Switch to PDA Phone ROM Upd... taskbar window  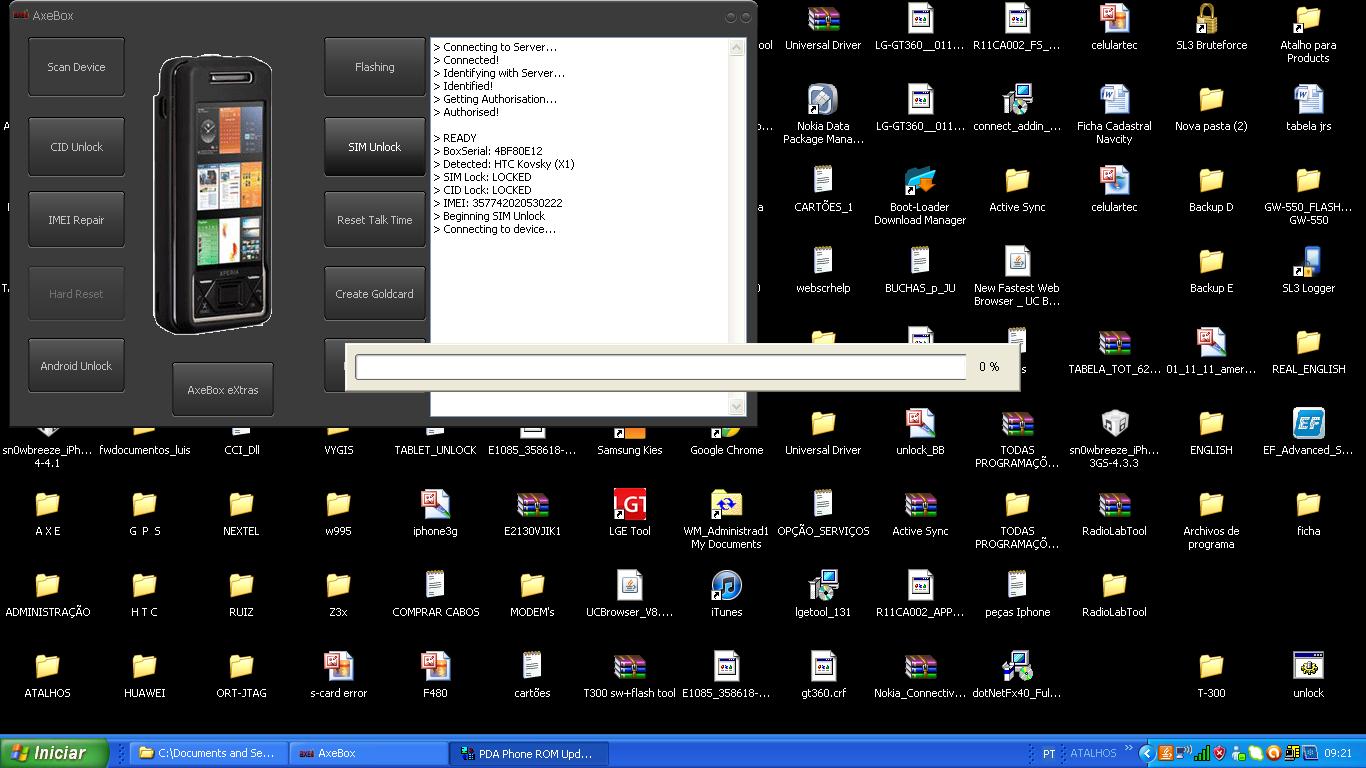(529, 753)
